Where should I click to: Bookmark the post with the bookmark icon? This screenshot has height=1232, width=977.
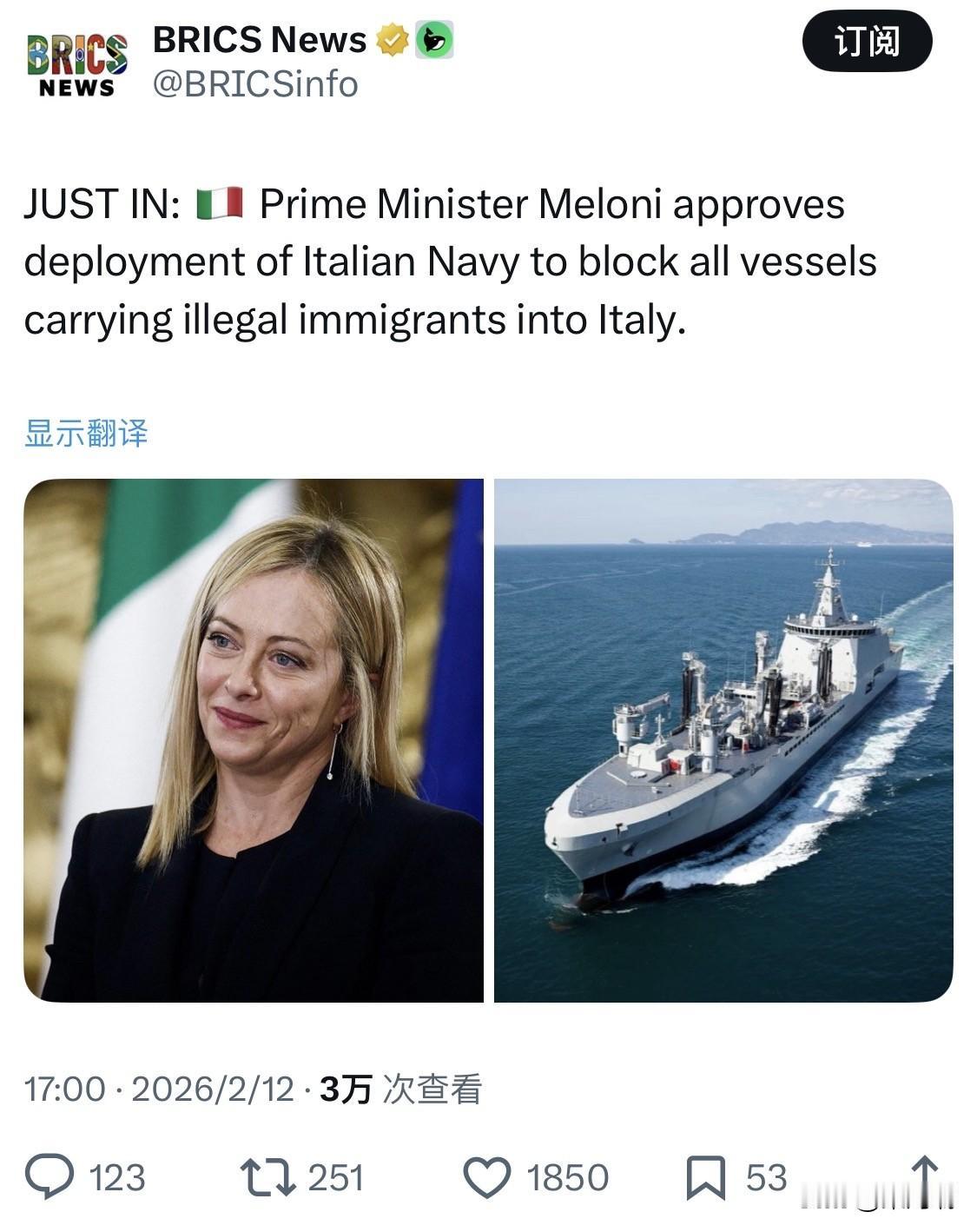point(705,1178)
